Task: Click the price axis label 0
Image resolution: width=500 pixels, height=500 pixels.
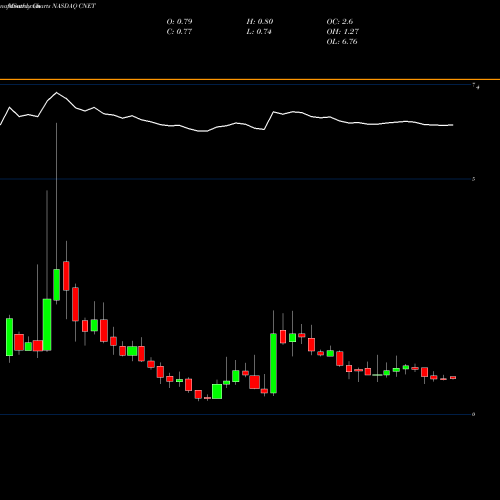Action: click(x=473, y=414)
